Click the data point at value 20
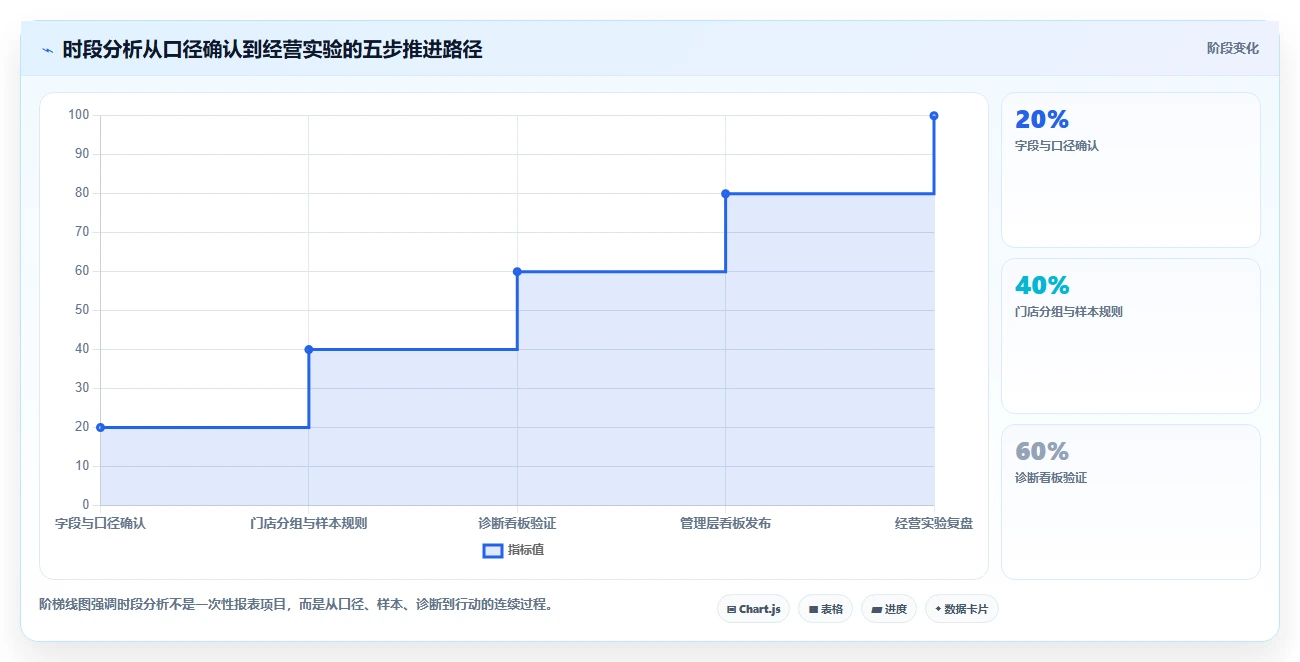 pos(100,427)
